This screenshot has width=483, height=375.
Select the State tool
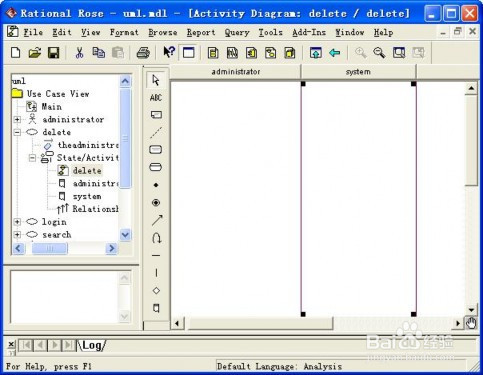[x=156, y=150]
